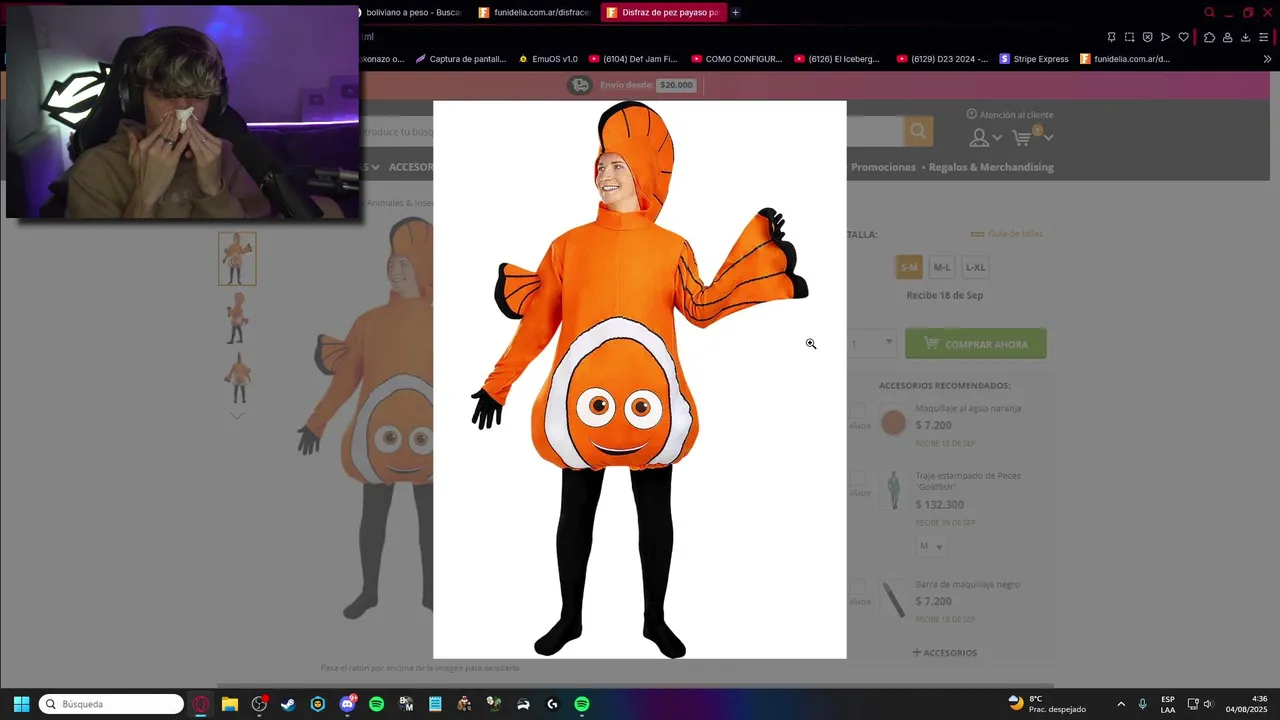Open the Windows Start menu
Viewport: 1280px width, 720px height.
(x=21, y=704)
